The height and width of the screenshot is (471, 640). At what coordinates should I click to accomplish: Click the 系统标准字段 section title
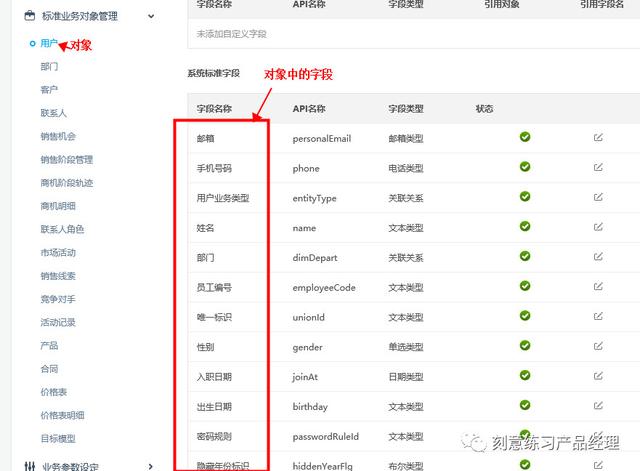tap(213, 73)
